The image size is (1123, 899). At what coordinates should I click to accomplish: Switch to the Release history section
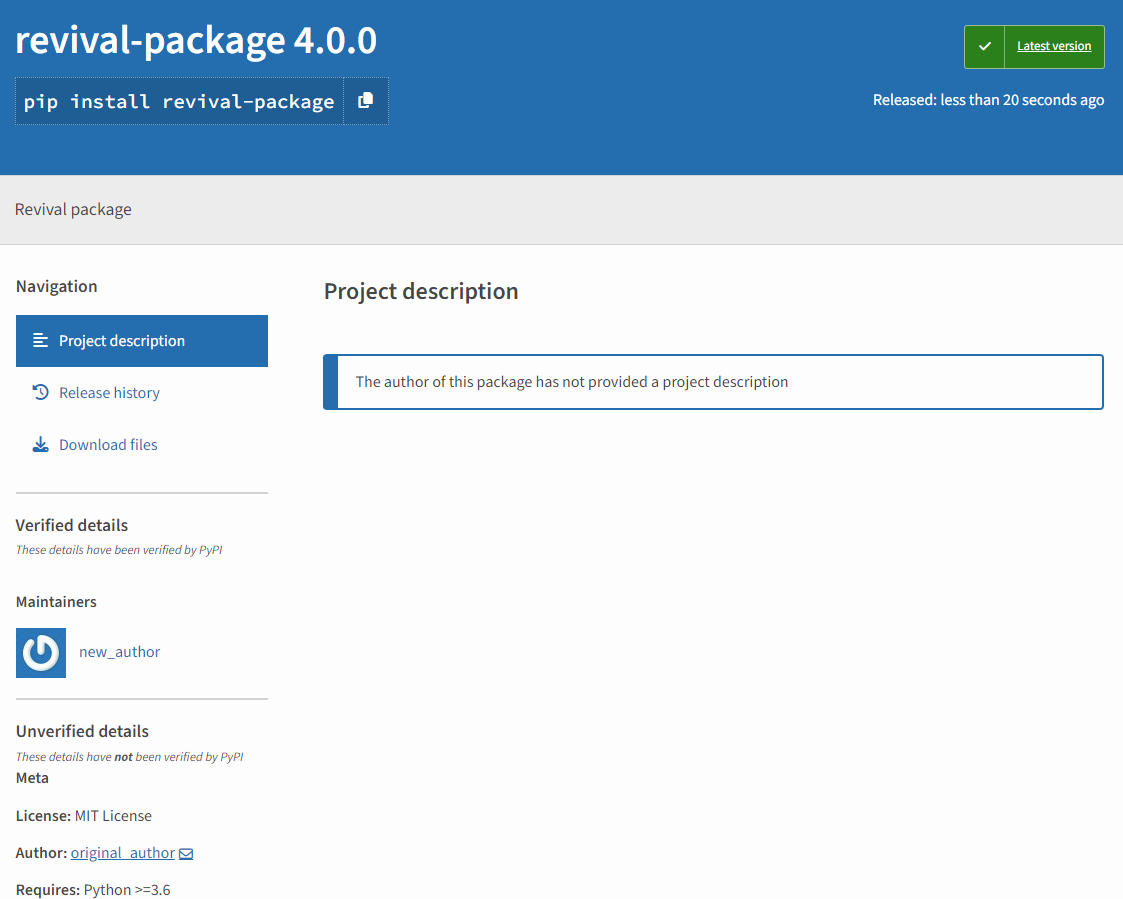[x=107, y=392]
